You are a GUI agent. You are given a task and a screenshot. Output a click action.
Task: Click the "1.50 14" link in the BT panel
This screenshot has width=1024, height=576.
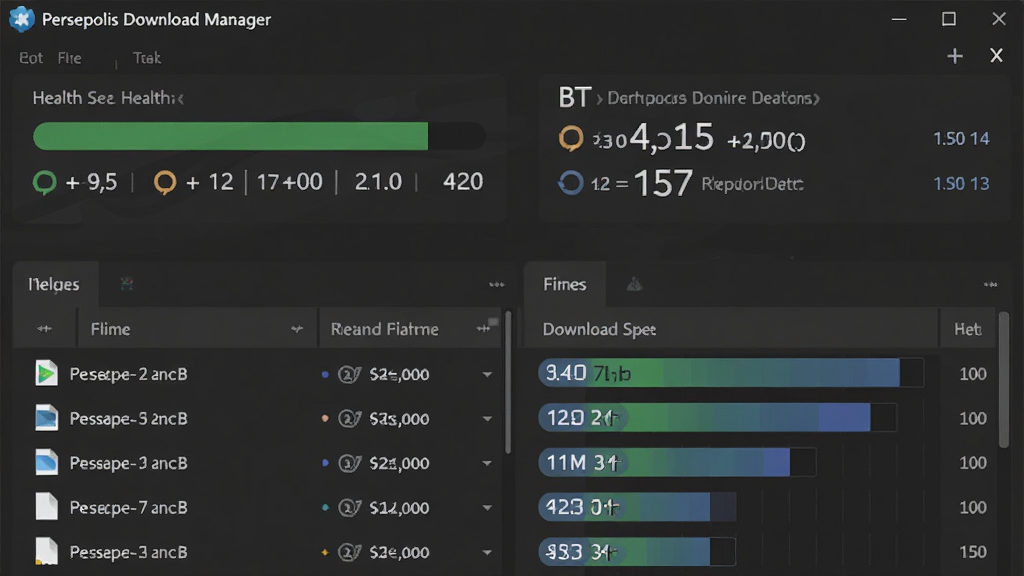(x=961, y=138)
